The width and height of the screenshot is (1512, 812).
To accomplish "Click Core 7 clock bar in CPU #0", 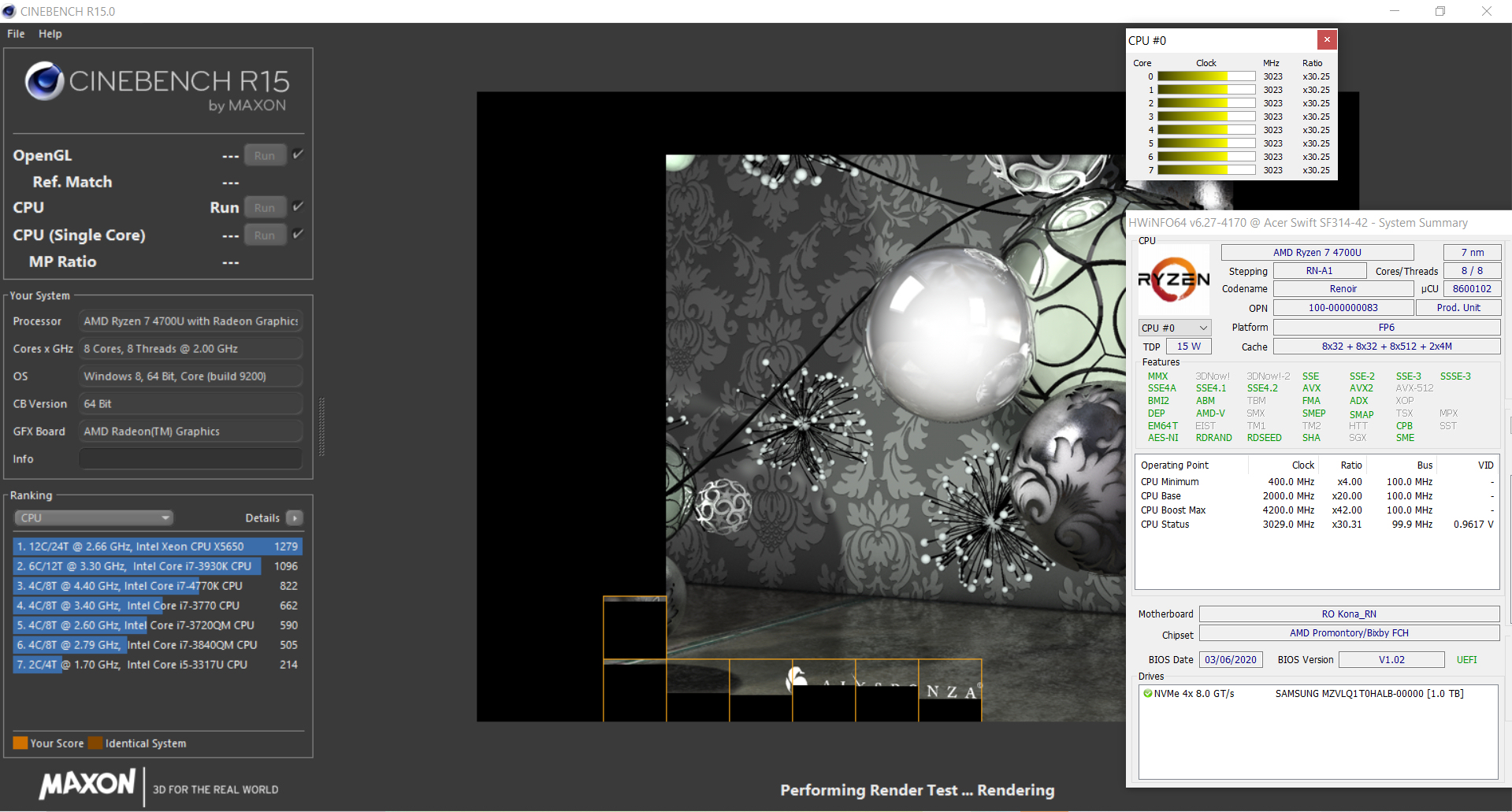I will pyautogui.click(x=1206, y=170).
